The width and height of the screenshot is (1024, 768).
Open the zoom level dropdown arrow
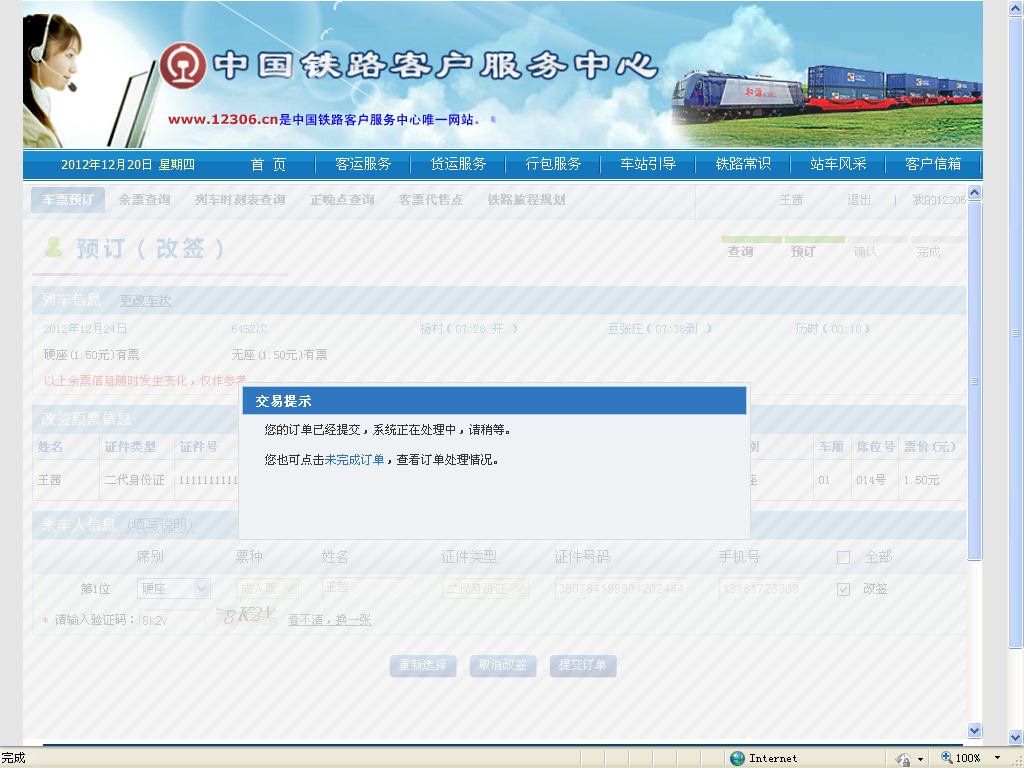[x=997, y=758]
